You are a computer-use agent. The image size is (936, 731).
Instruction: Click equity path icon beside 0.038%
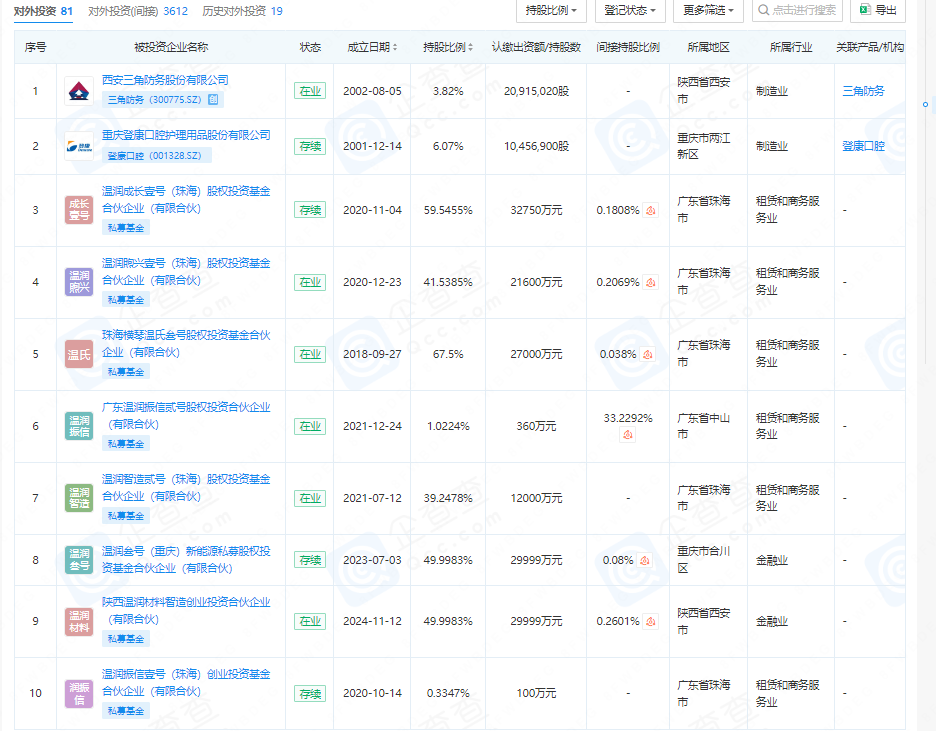pyautogui.click(x=647, y=354)
